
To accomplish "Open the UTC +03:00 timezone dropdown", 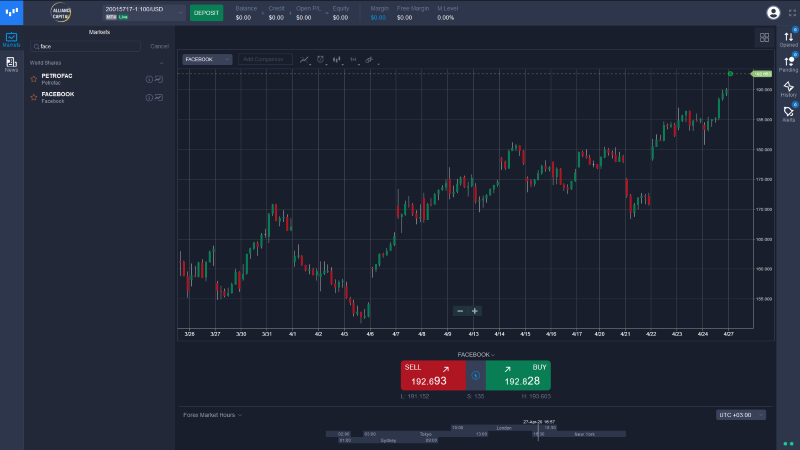I will tap(741, 415).
